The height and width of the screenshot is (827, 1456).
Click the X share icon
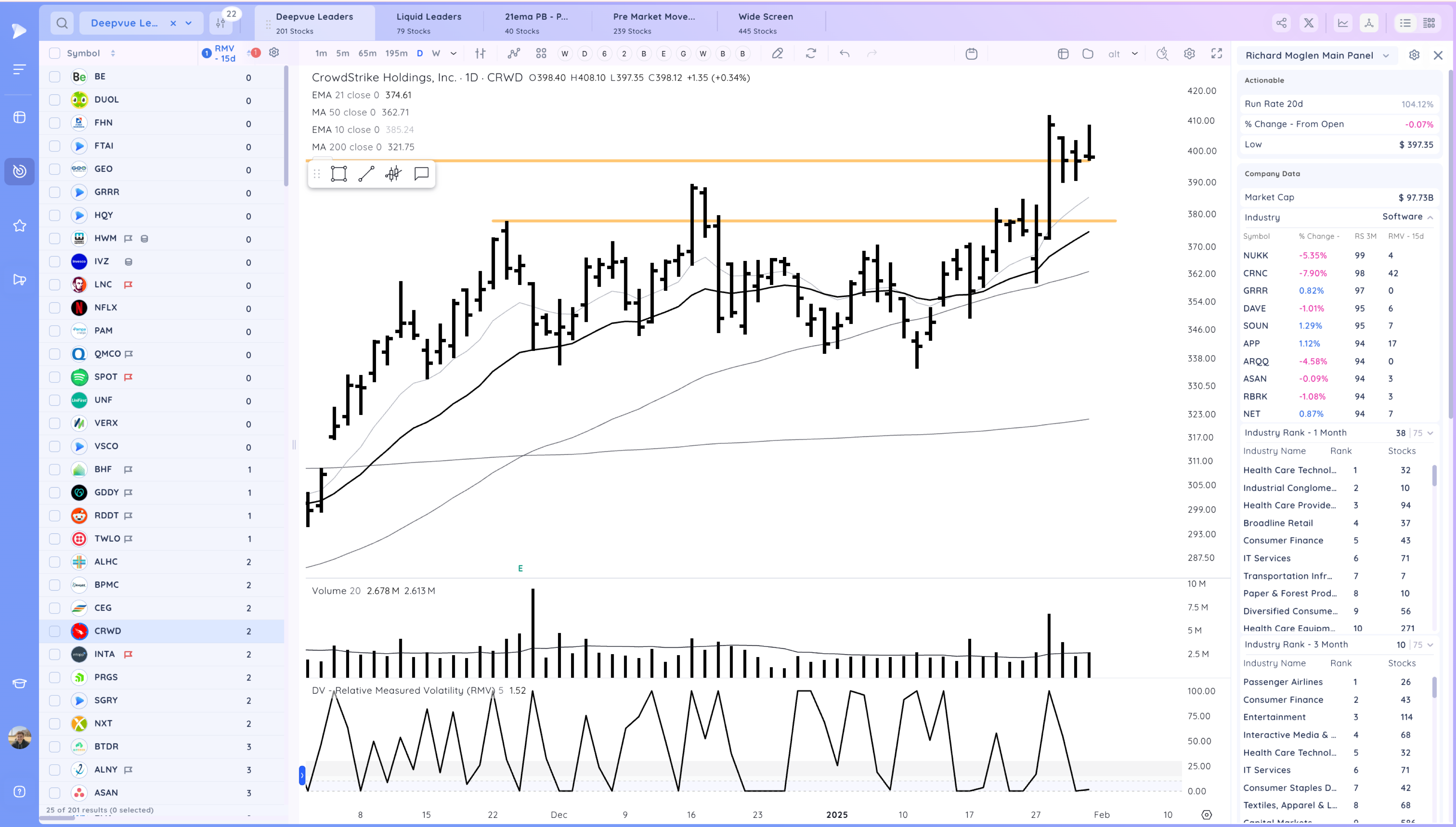[x=1308, y=23]
